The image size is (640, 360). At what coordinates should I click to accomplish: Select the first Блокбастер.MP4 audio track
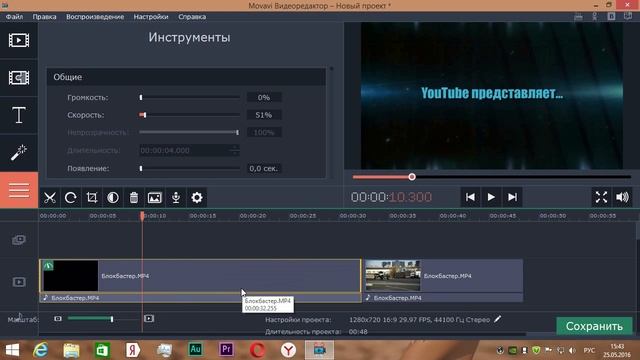click(200, 298)
